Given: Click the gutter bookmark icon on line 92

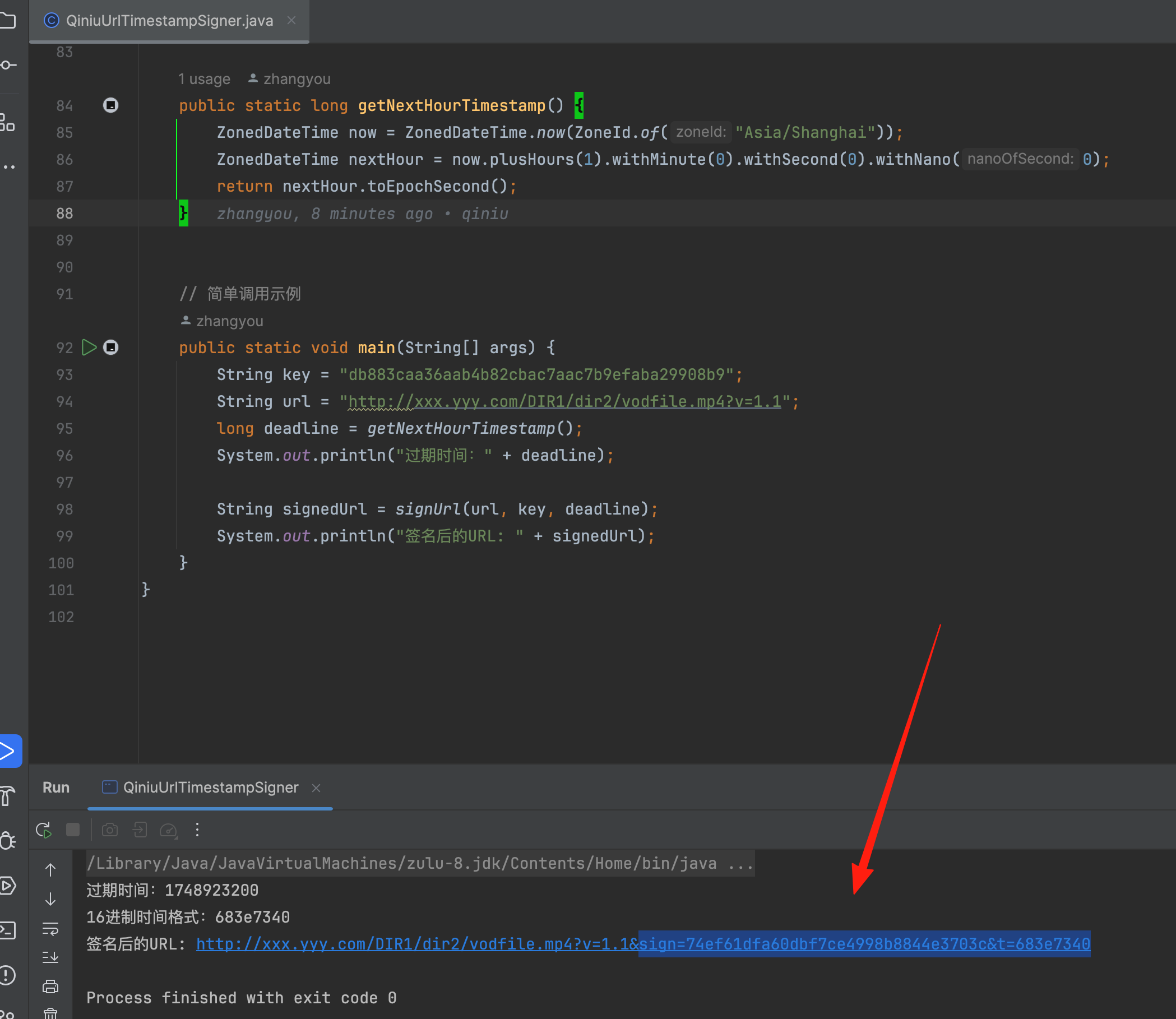Looking at the screenshot, I should pos(110,348).
